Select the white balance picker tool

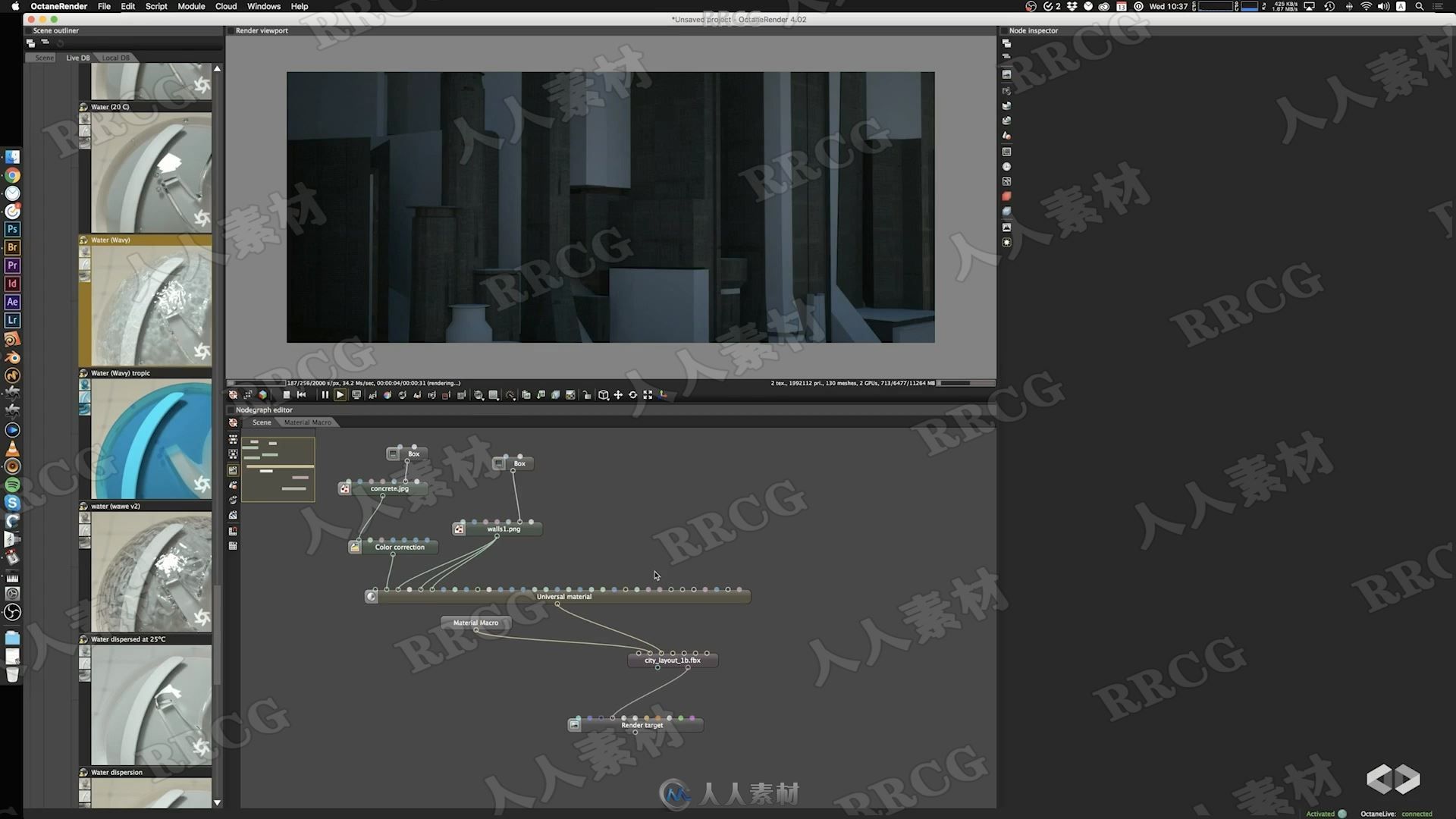(x=388, y=394)
